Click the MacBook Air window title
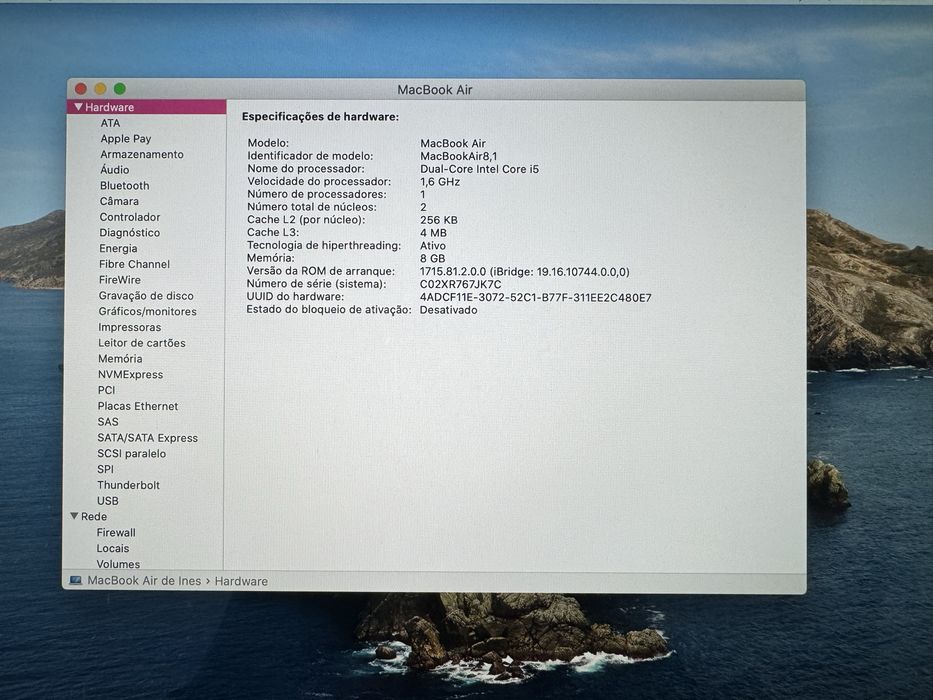This screenshot has height=700, width=933. (434, 90)
